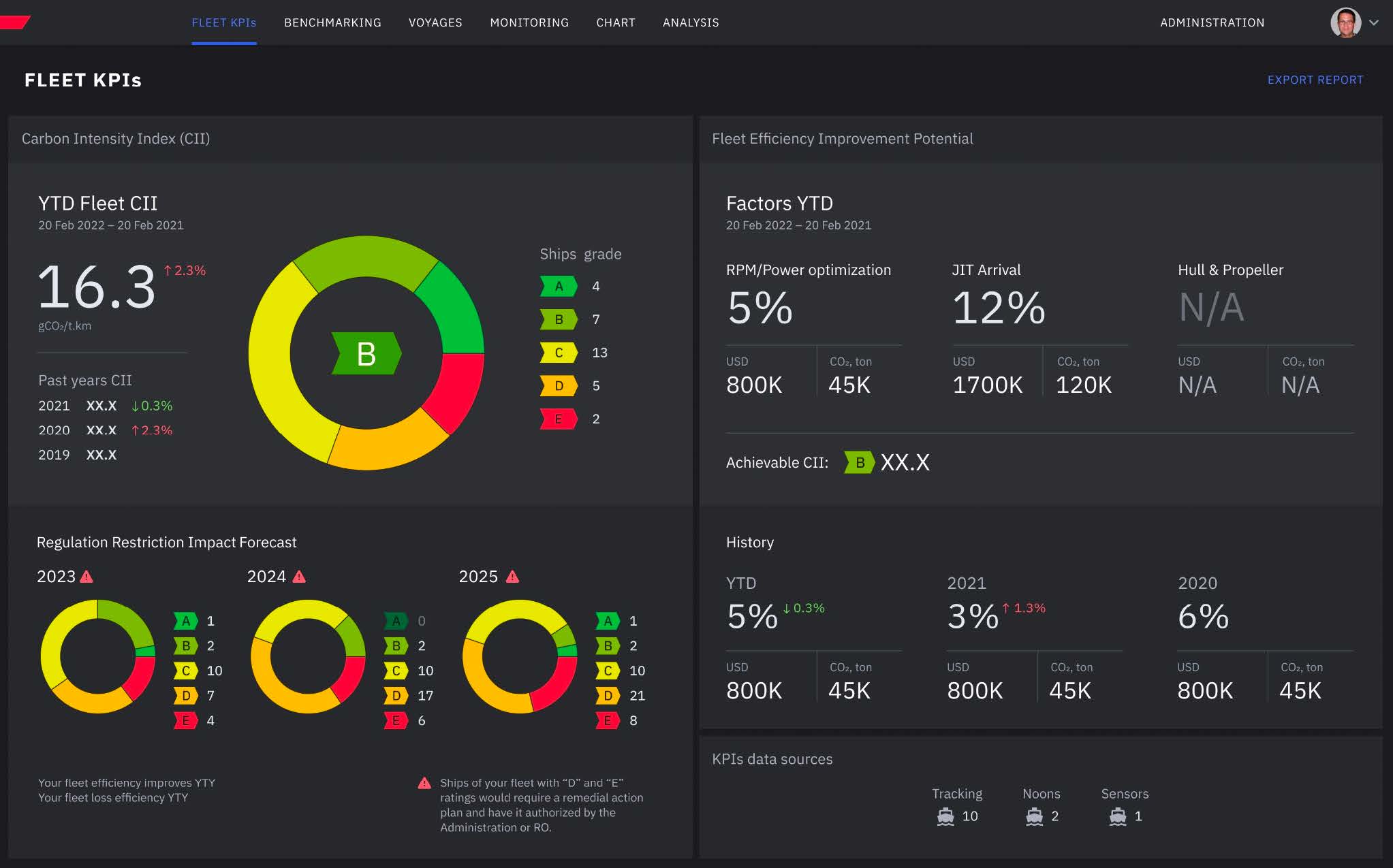Toggle the grade A badge in Ships grade legend
The height and width of the screenshot is (868, 1393).
click(558, 286)
